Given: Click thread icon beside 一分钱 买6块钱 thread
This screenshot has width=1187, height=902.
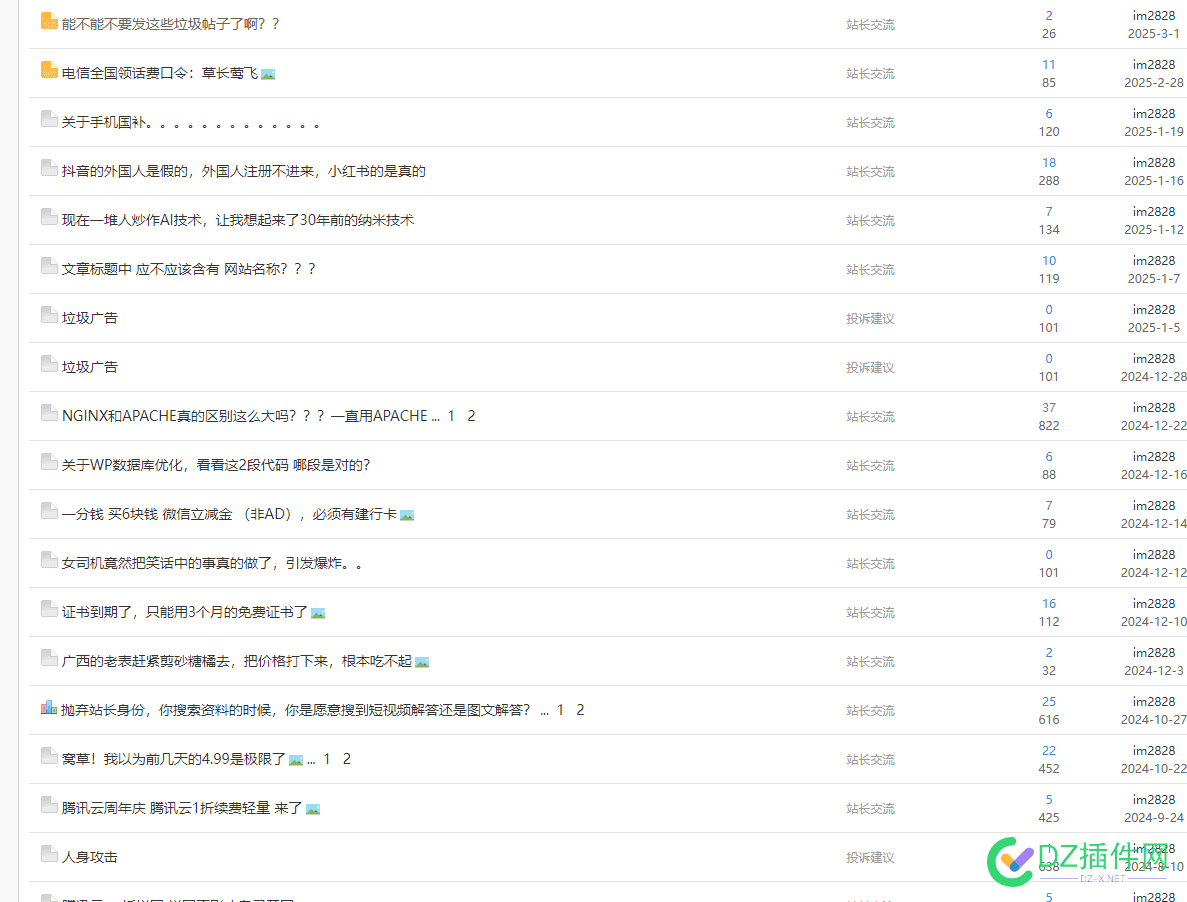Looking at the screenshot, I should [49, 511].
